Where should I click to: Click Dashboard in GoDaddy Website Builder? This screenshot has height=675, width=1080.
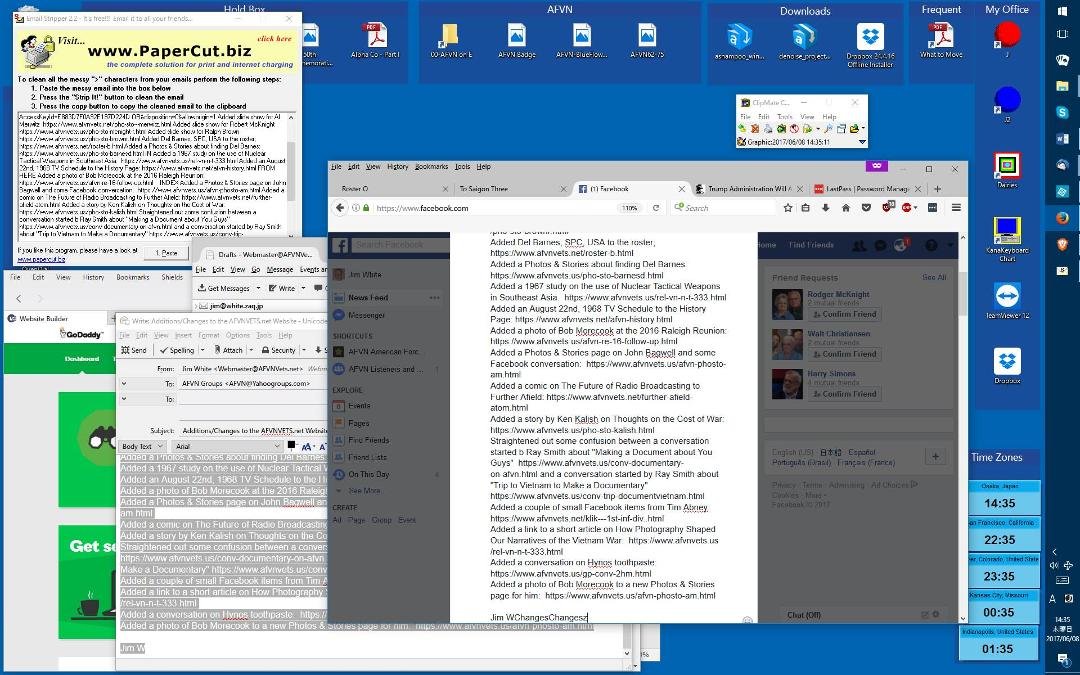coord(82,358)
